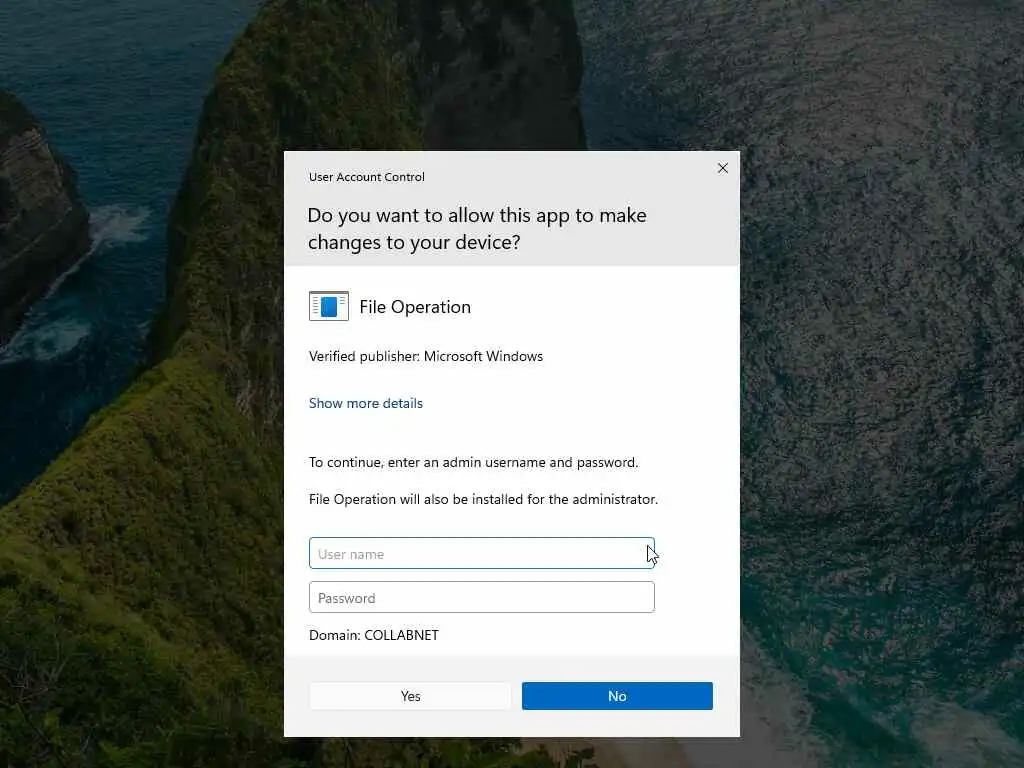Click the User Account Control title text
1024x768 pixels.
(x=366, y=177)
